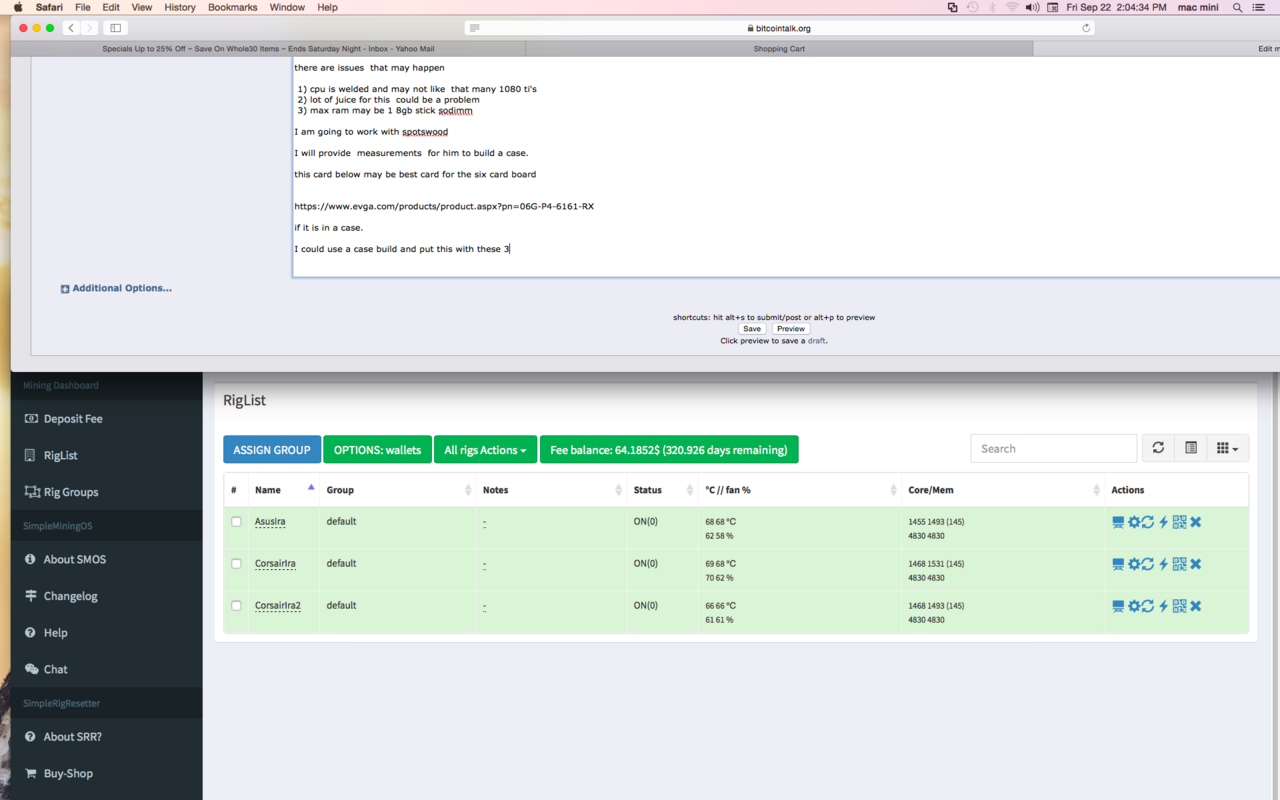Click Save button under forum post
The width and height of the screenshot is (1280, 800).
coord(752,329)
